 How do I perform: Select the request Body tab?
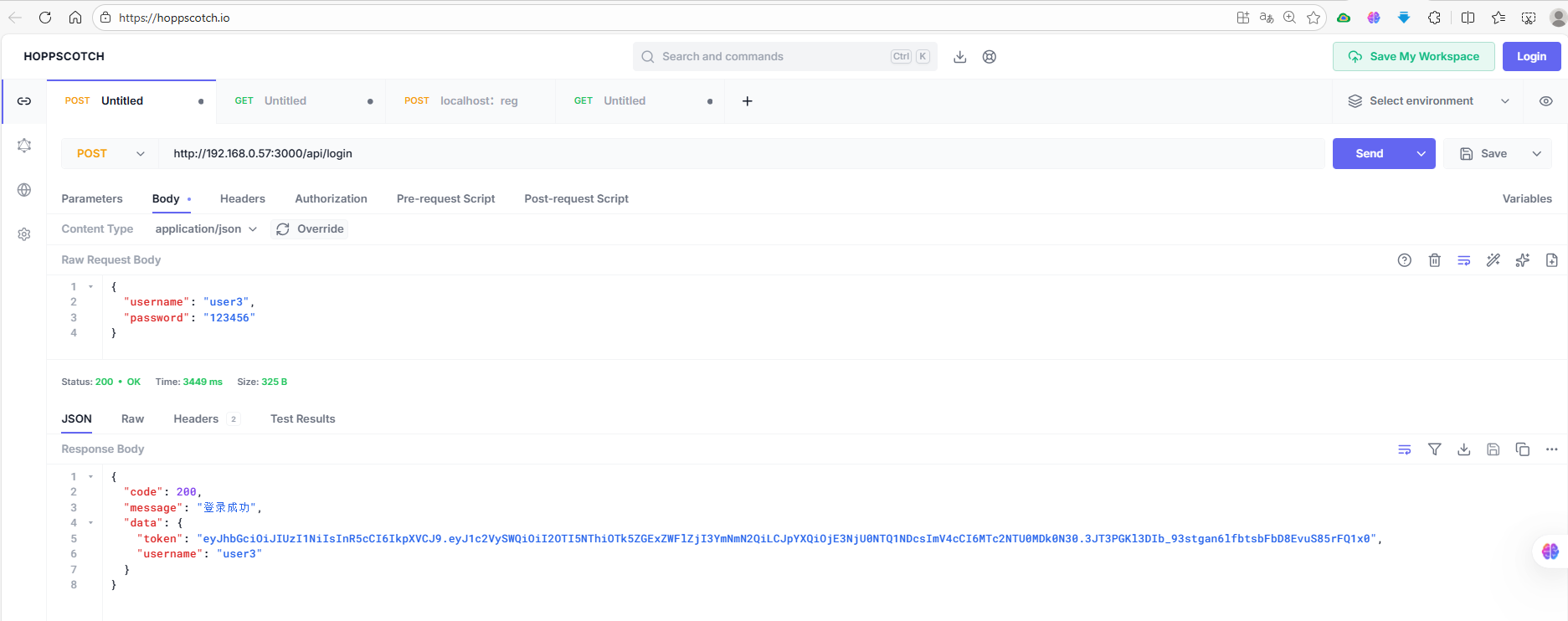point(166,199)
